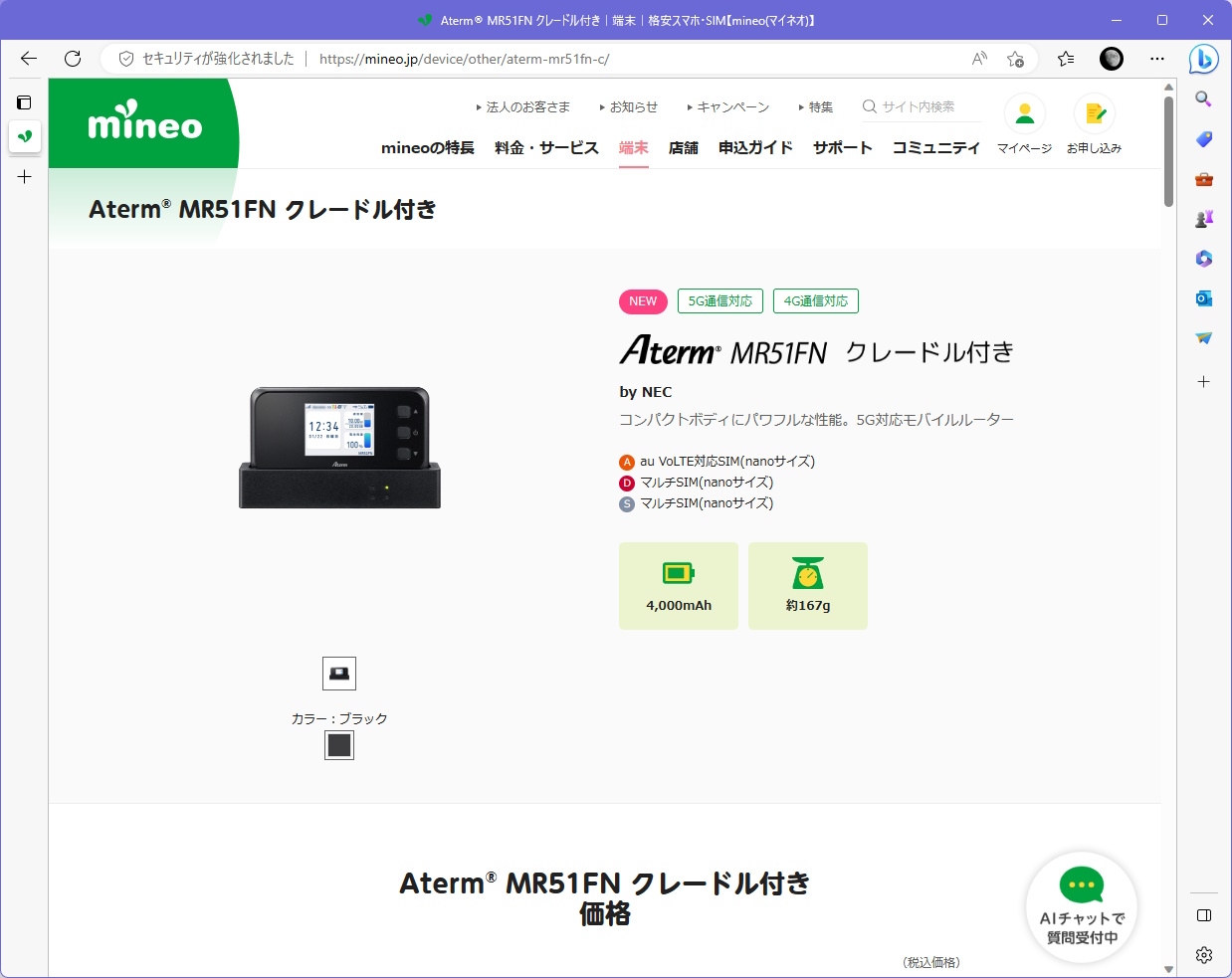1232x978 pixels.
Task: Open the mineoの特長 menu
Action: click(x=428, y=148)
